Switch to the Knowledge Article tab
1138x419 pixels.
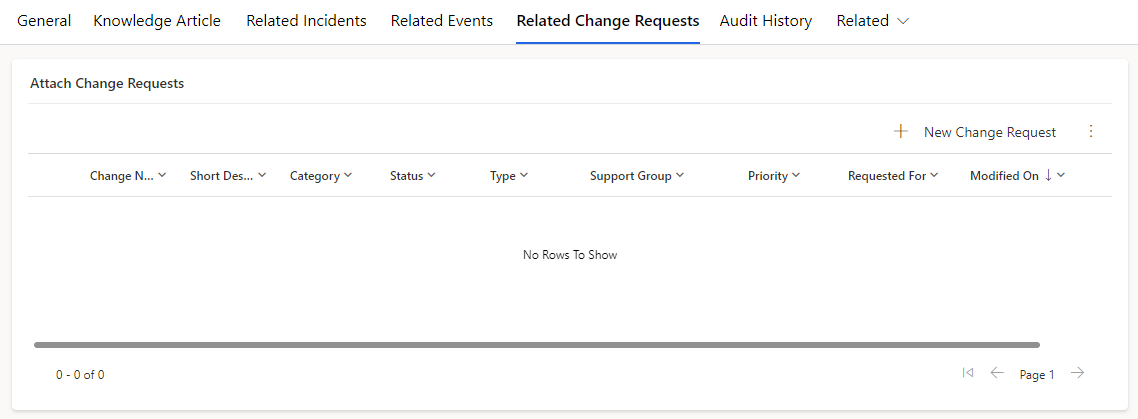[157, 21]
